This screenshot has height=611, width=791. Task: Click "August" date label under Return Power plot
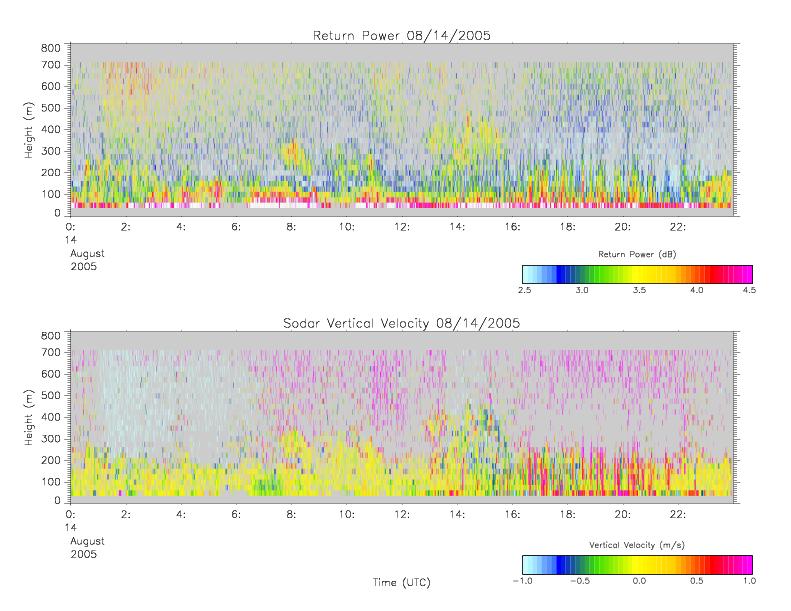(x=87, y=254)
